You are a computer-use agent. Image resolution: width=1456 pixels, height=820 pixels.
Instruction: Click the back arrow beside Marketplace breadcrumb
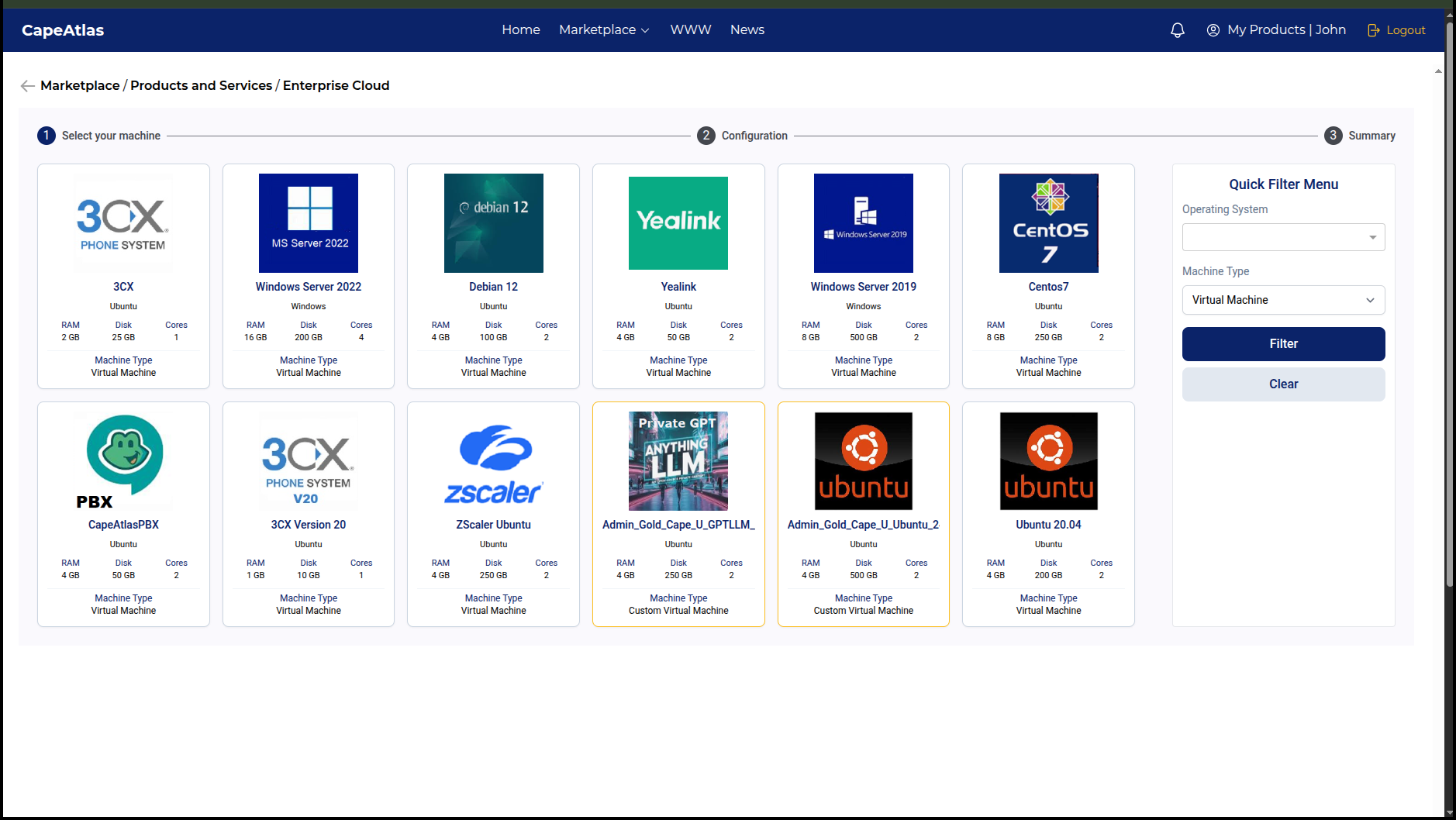27,86
